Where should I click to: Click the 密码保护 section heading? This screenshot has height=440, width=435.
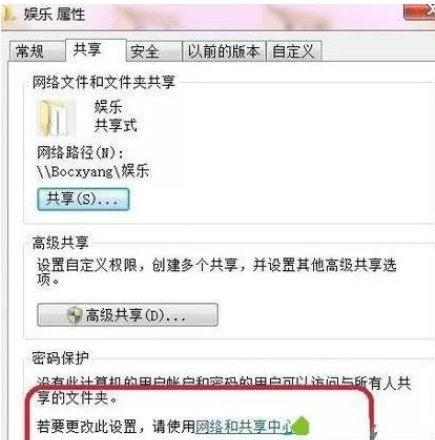coord(60,358)
